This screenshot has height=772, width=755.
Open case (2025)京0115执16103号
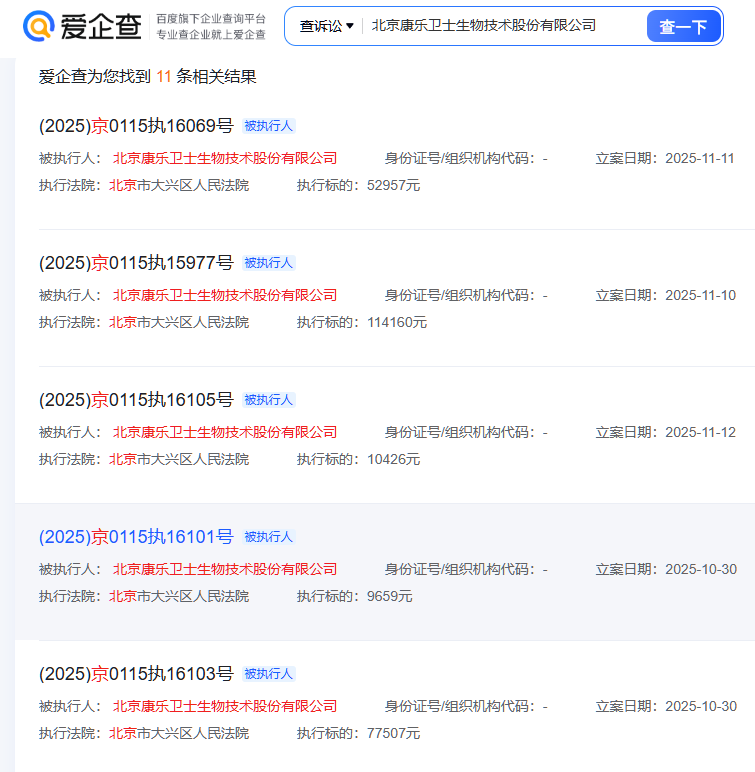click(x=136, y=674)
